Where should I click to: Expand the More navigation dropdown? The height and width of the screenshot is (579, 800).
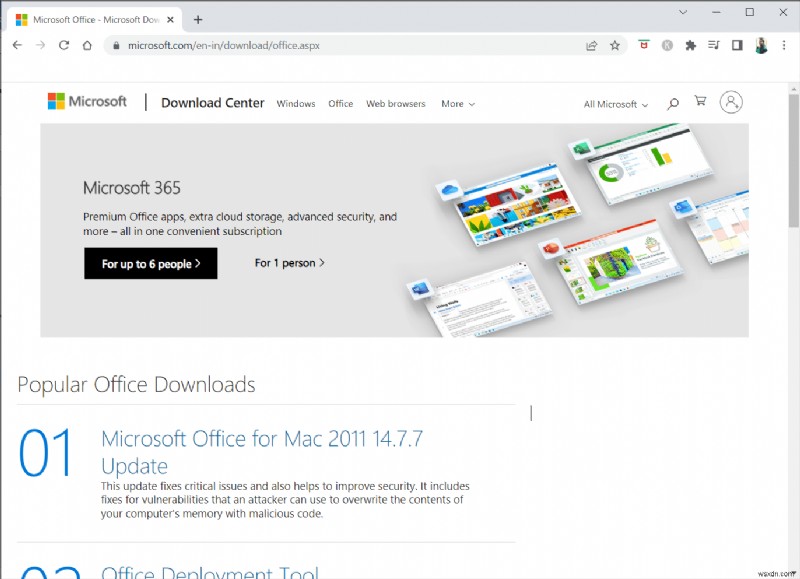point(457,103)
